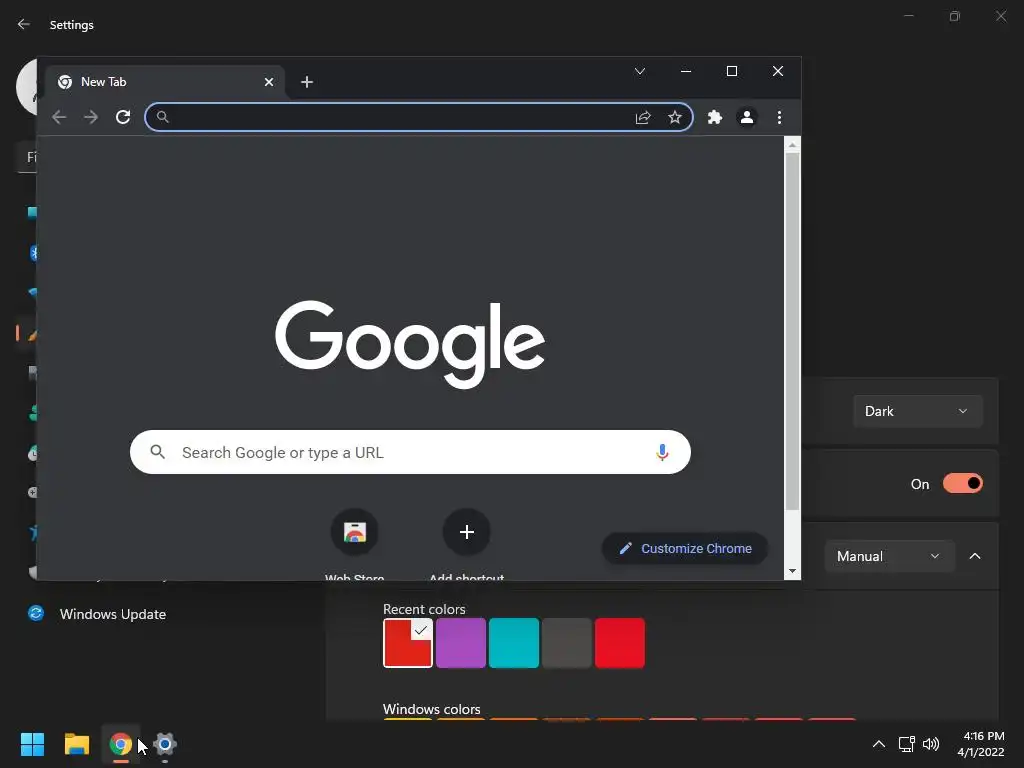Viewport: 1024px width, 768px height.
Task: Click Chrome's back navigation arrow
Action: pyautogui.click(x=59, y=117)
